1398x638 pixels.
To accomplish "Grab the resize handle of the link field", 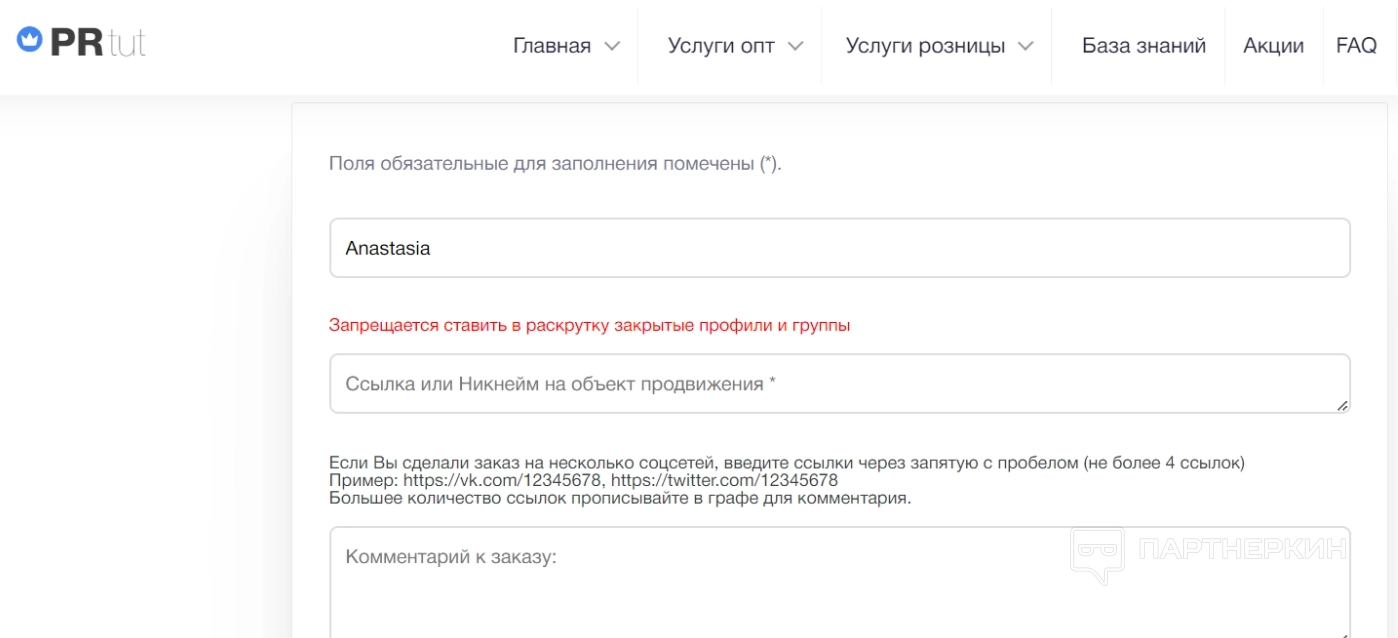I will coord(1341,405).
